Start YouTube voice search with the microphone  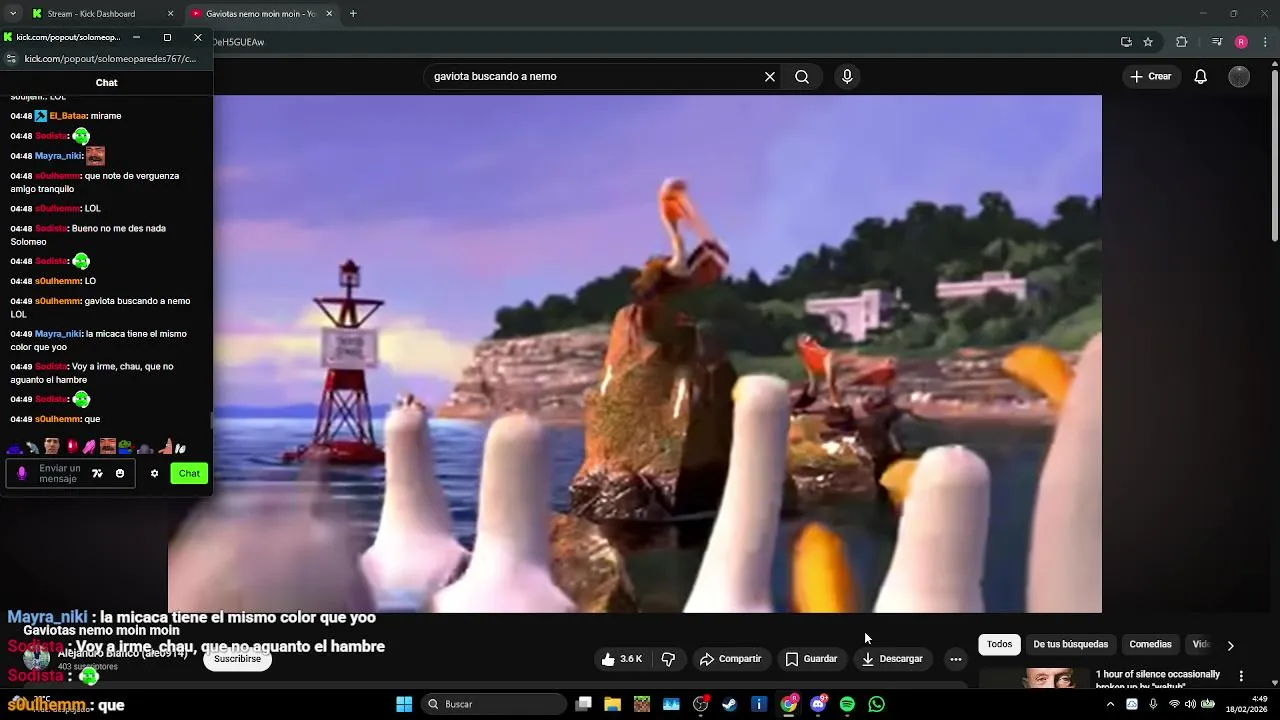point(847,76)
